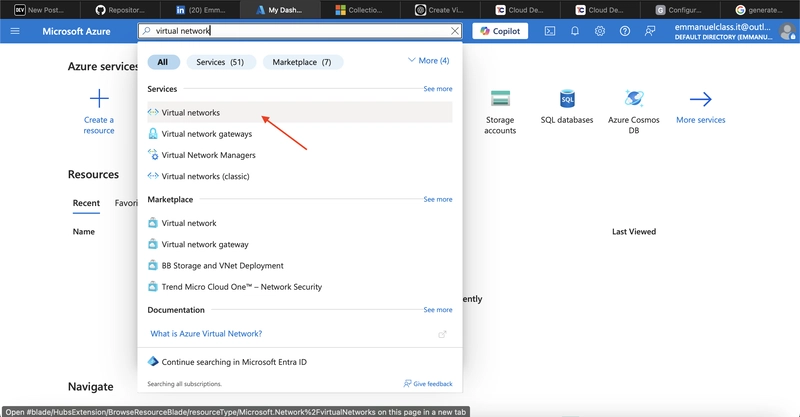800x417 pixels.
Task: Click the external link icon beside documentation
Action: [442, 334]
